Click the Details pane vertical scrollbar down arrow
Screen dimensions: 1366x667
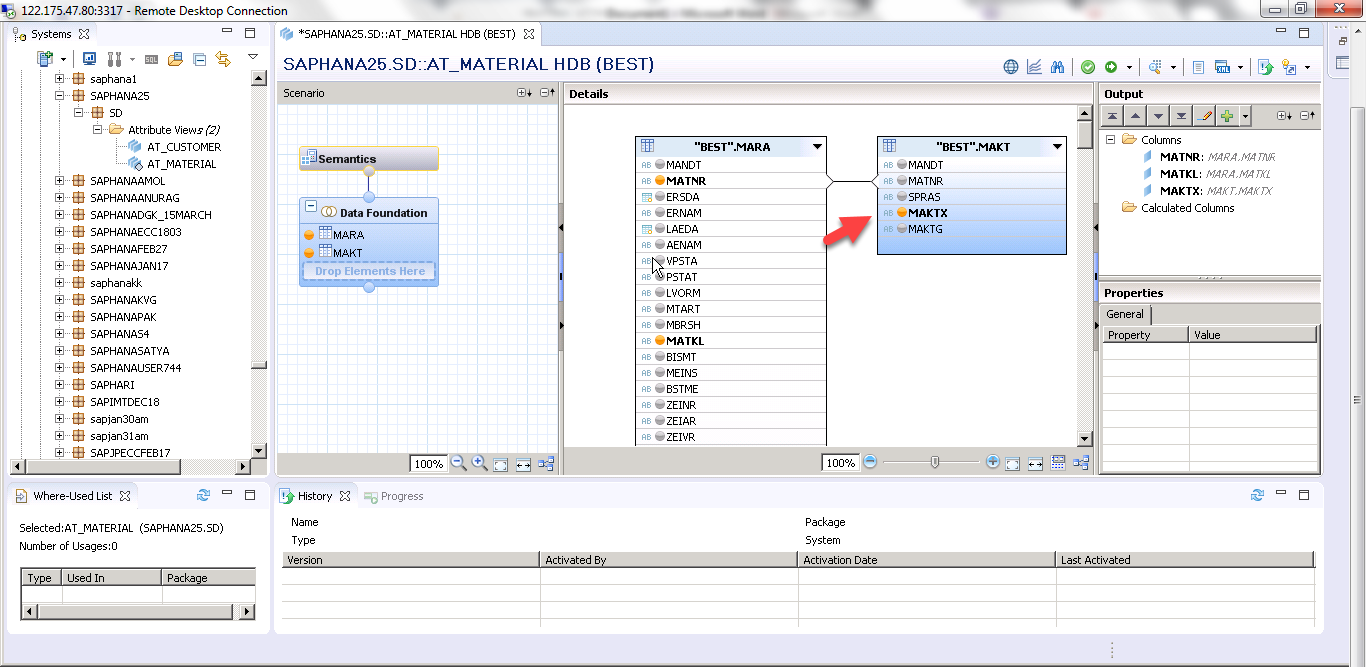(1085, 439)
